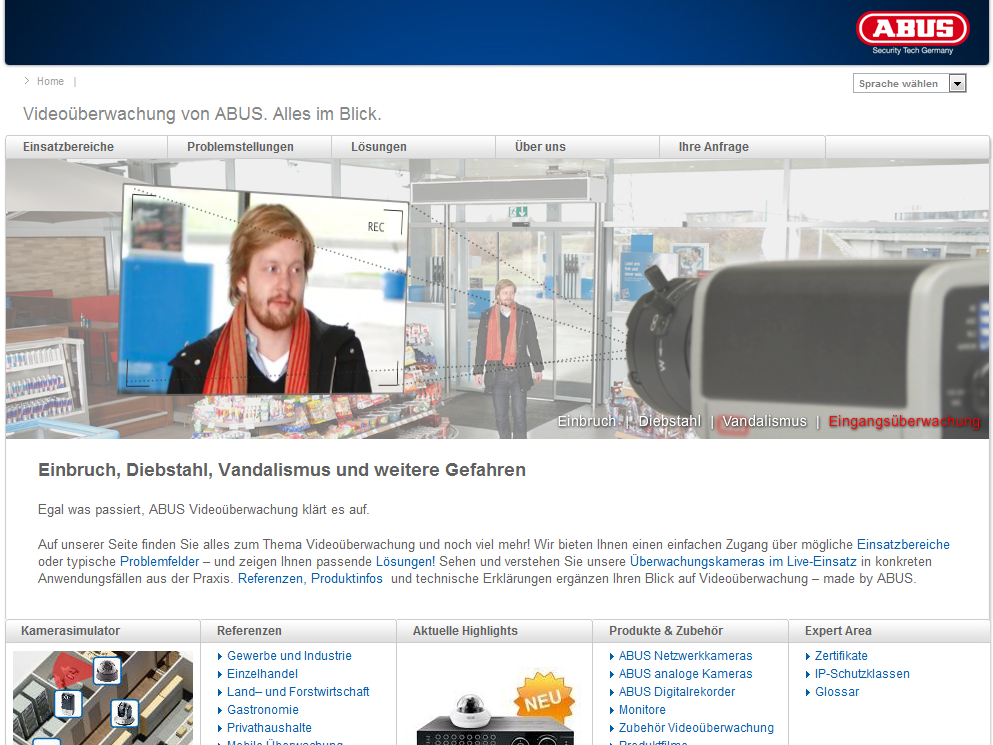Click the Produkte & Zubehör panel heading
993x745 pixels.
pyautogui.click(x=666, y=631)
